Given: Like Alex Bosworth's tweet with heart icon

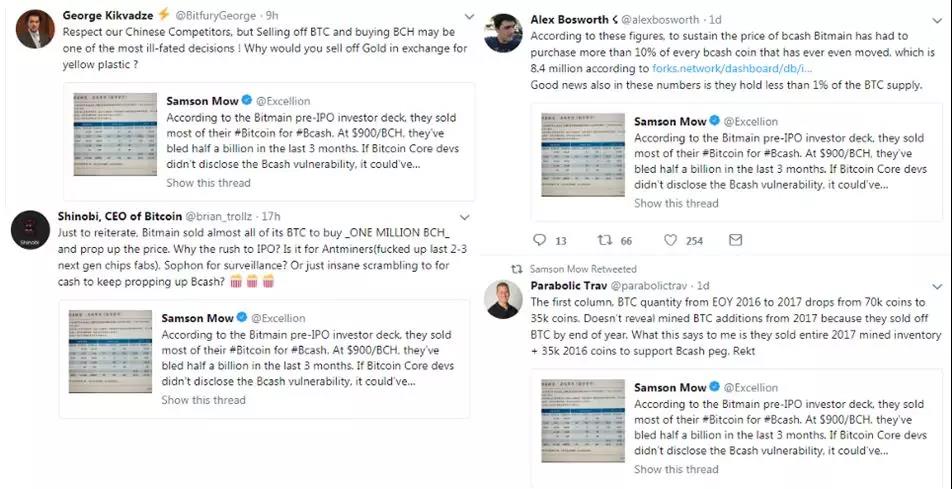Looking at the screenshot, I should tap(669, 240).
